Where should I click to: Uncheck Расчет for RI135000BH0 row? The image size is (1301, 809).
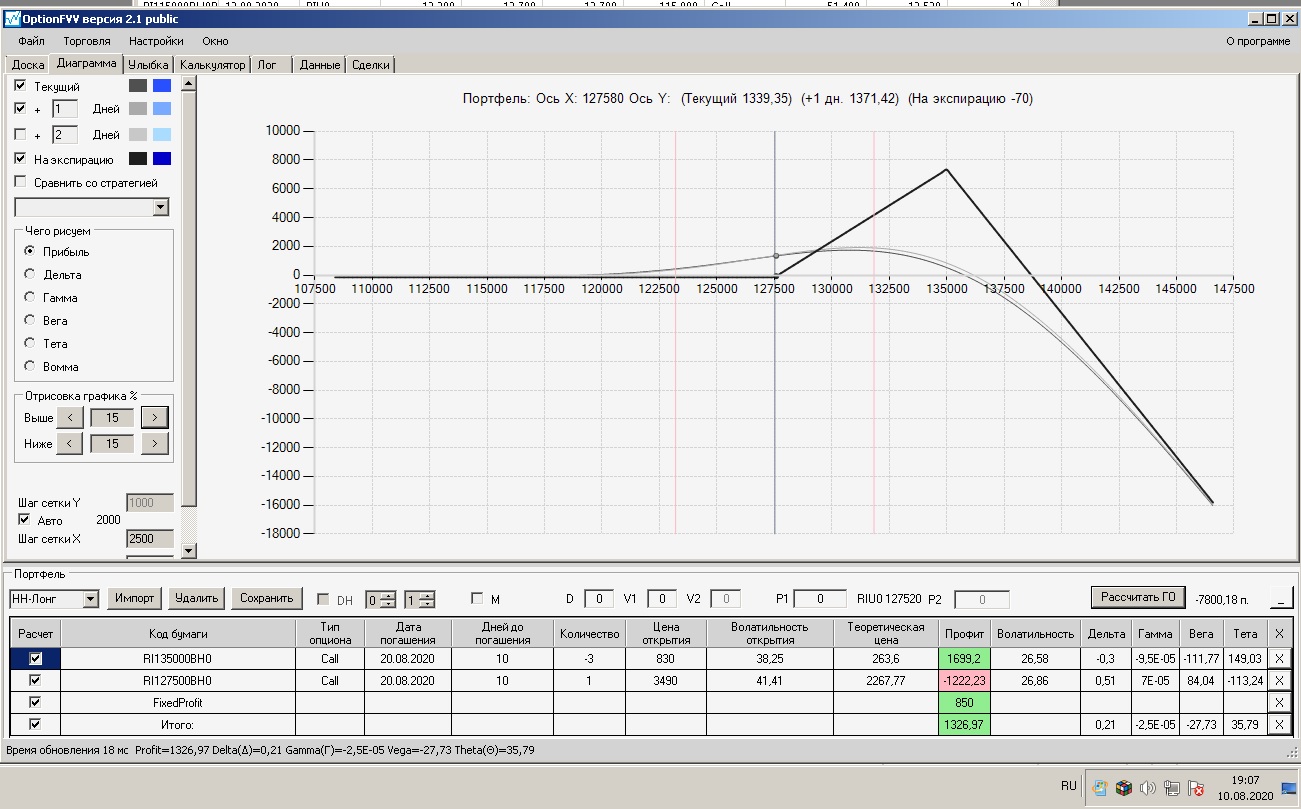(x=36, y=658)
